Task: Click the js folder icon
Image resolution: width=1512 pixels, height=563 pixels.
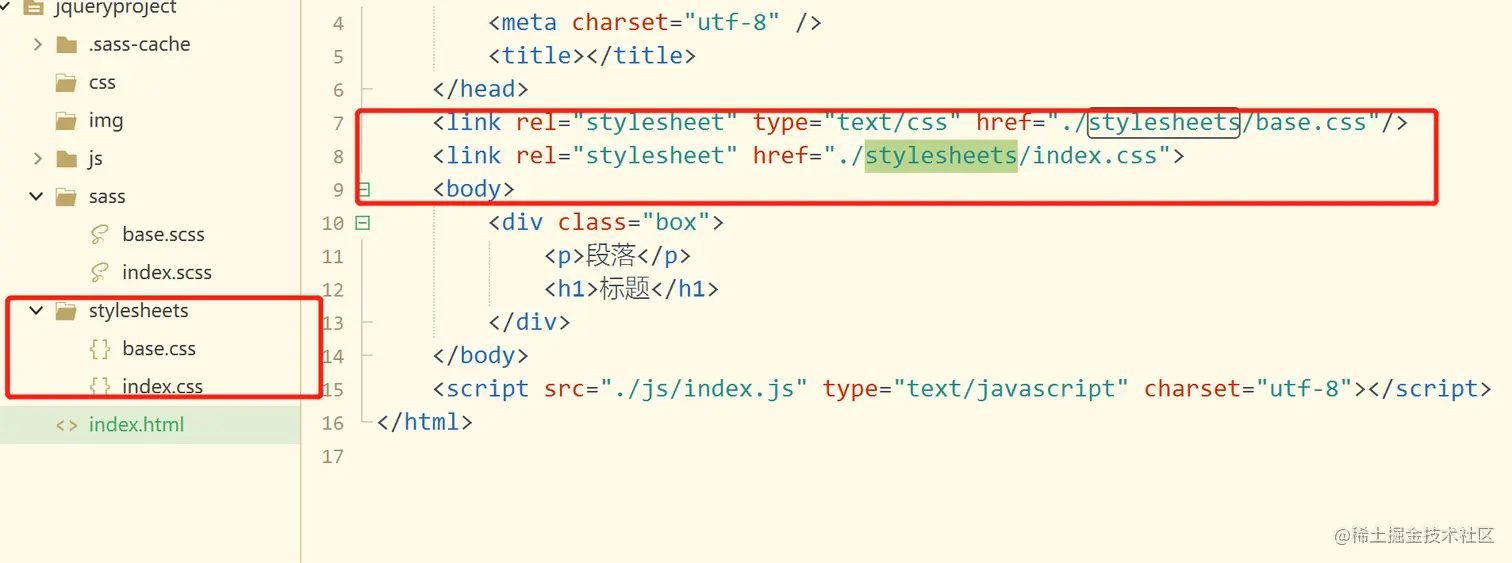Action: [67, 158]
